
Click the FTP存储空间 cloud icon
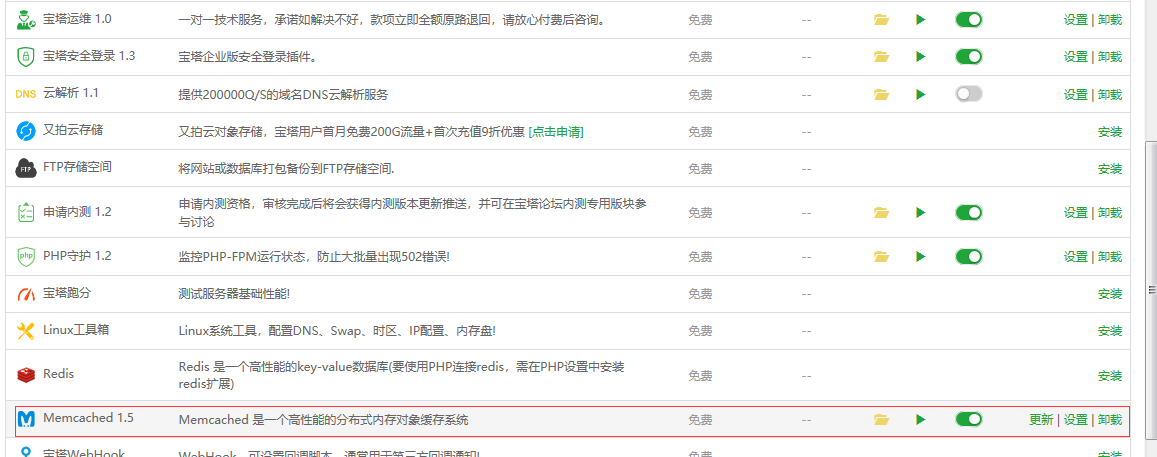pos(26,168)
